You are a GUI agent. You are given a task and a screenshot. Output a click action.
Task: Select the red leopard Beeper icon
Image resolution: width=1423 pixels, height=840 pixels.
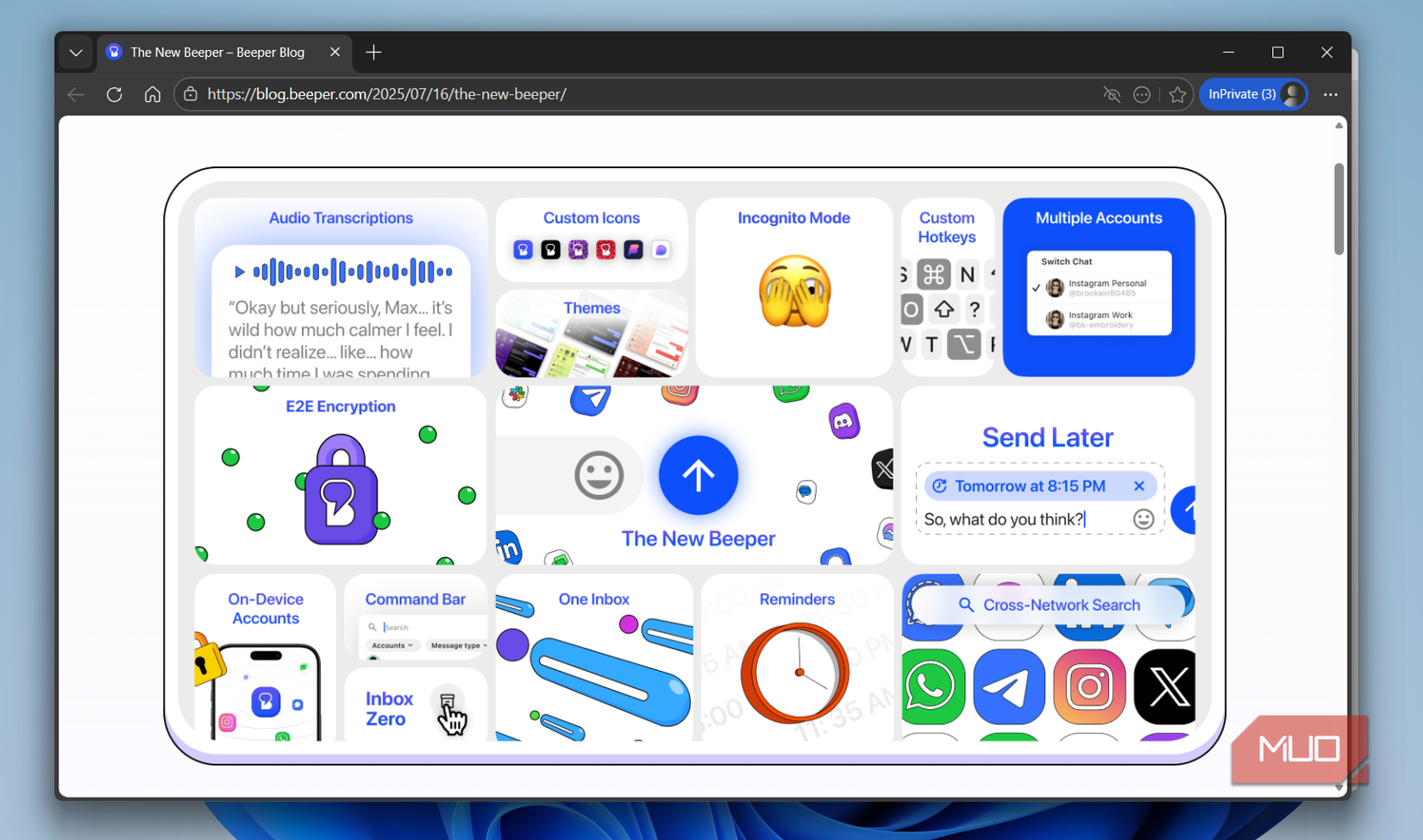pos(605,250)
